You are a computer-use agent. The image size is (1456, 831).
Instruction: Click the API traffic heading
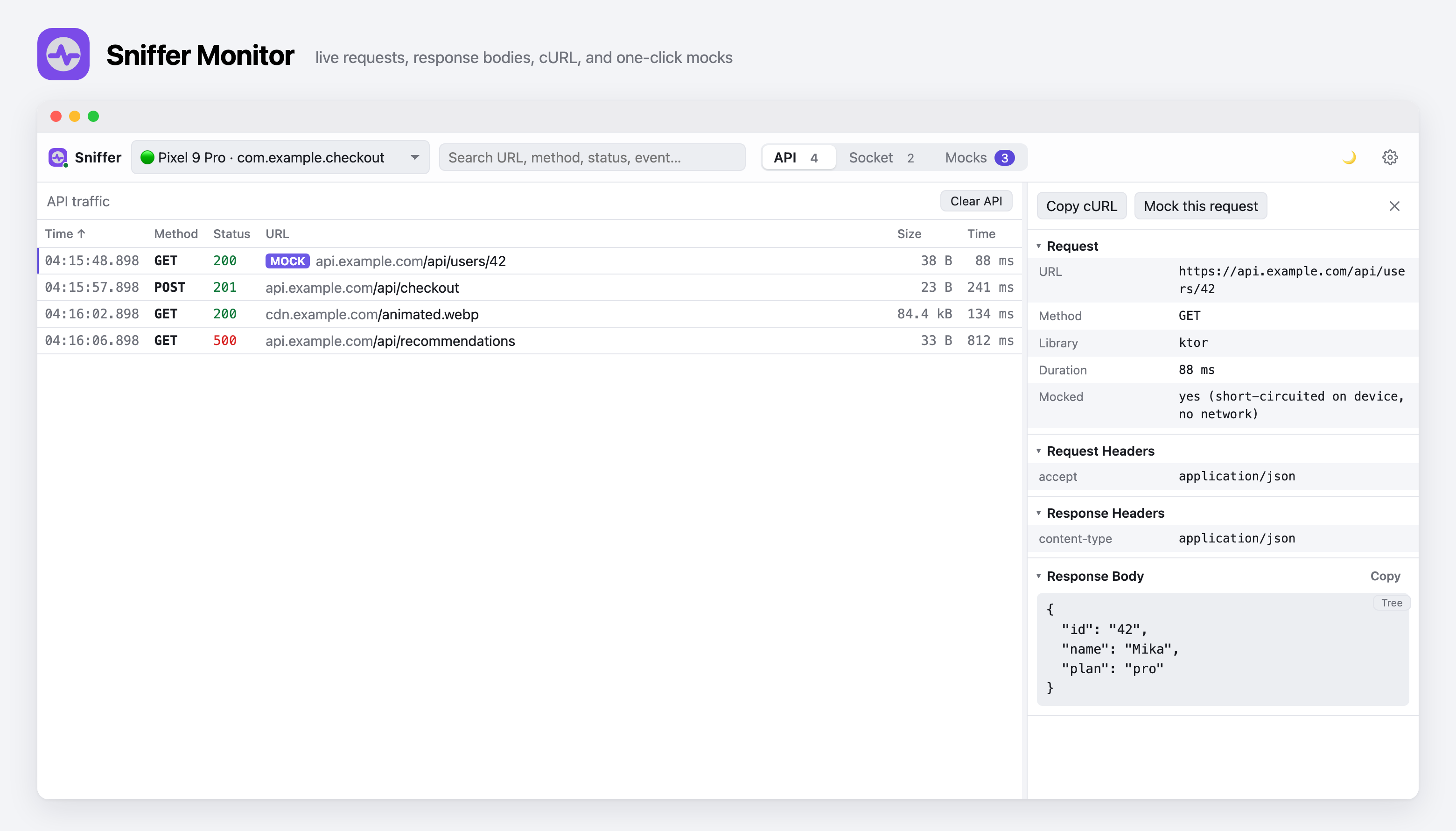pos(78,202)
